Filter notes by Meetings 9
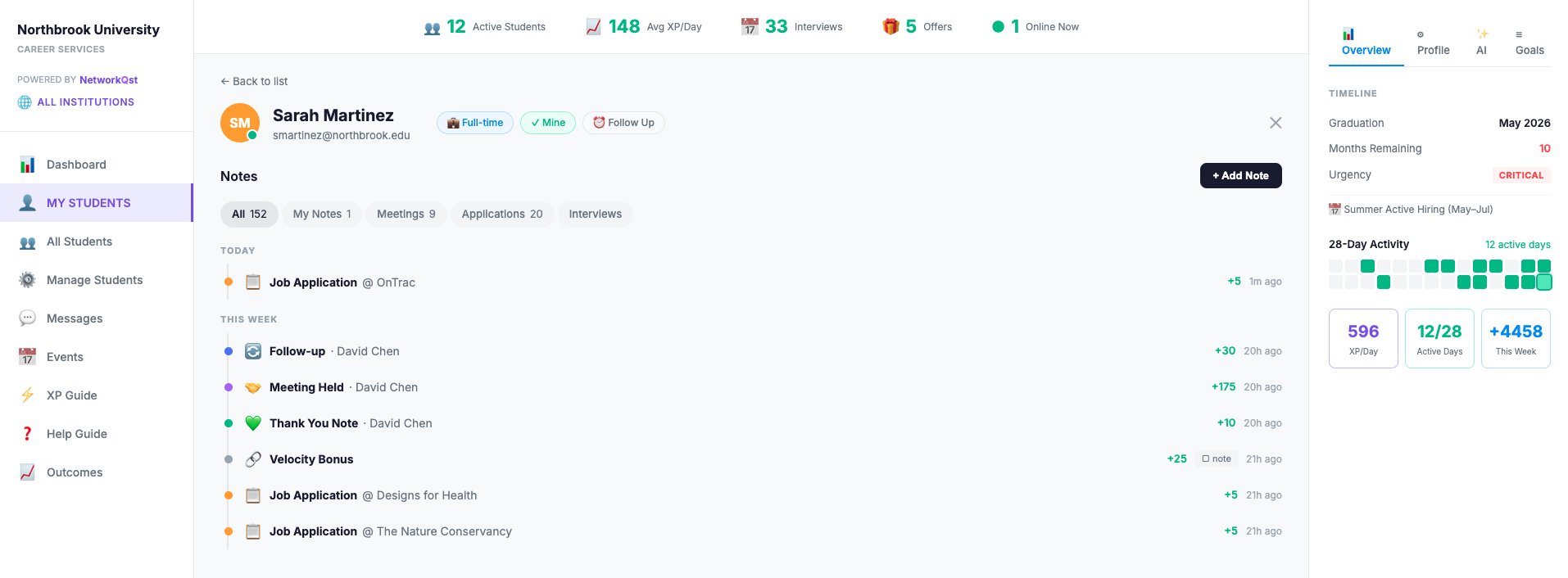 pos(406,214)
